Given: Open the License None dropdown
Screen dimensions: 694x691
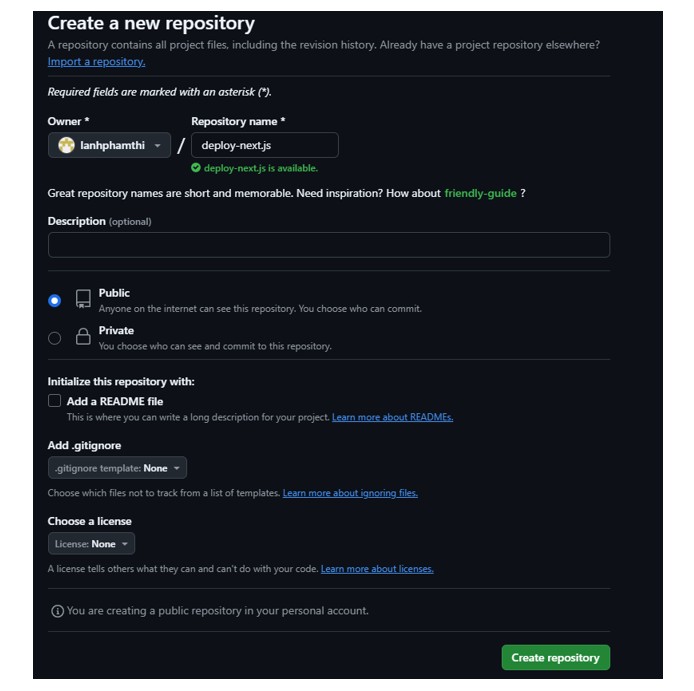Looking at the screenshot, I should 91,544.
